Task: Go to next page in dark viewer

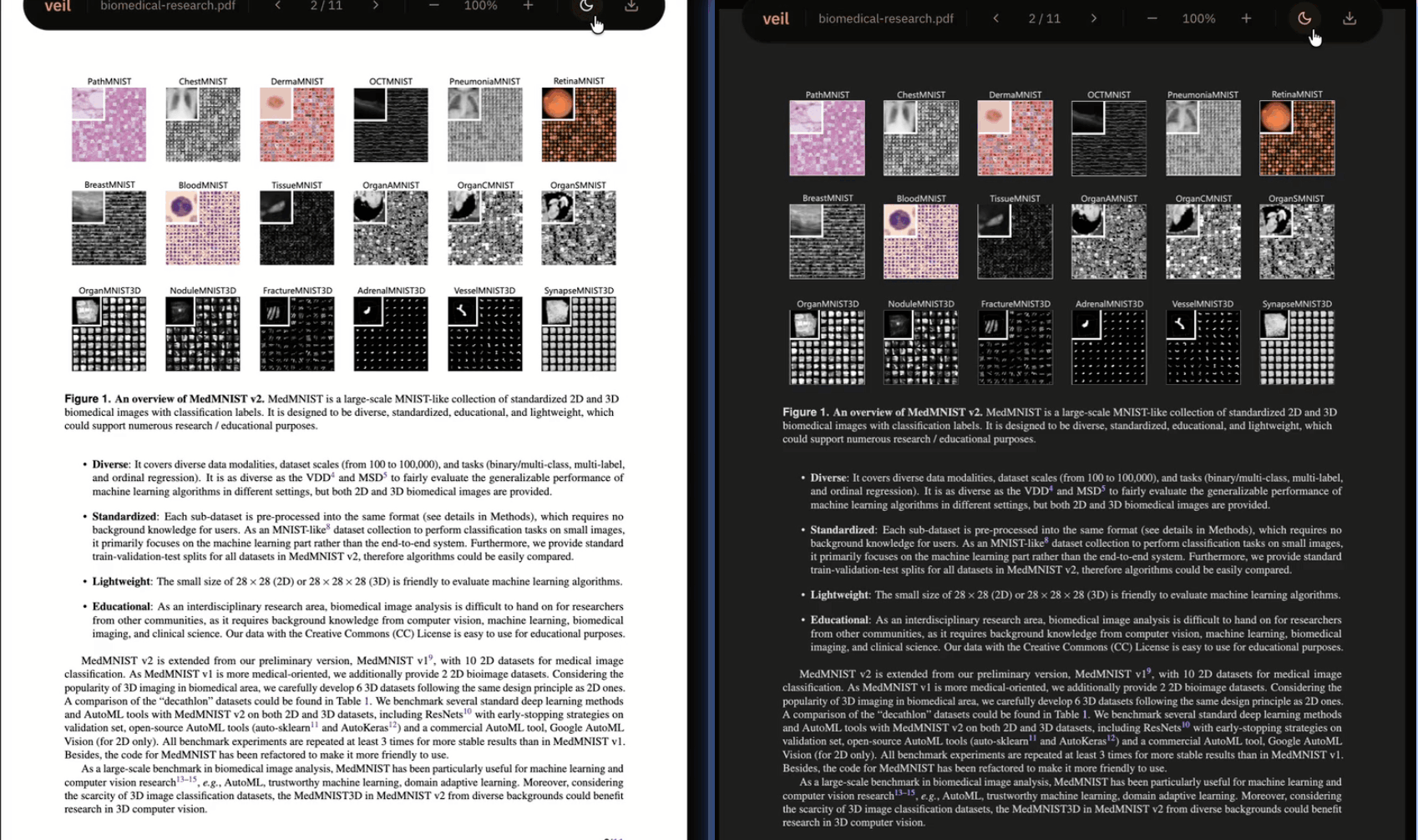Action: (1094, 18)
